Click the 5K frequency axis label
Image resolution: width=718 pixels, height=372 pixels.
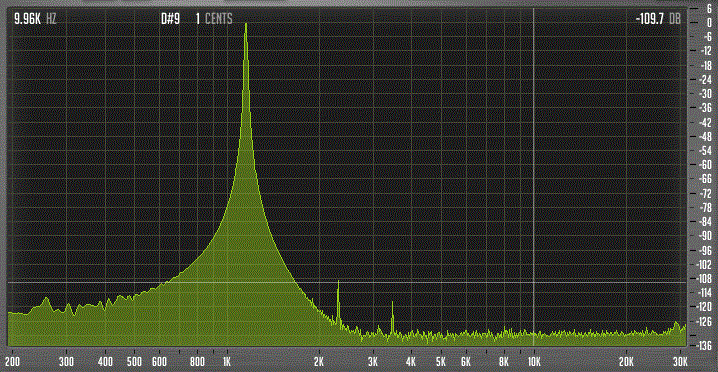(441, 360)
